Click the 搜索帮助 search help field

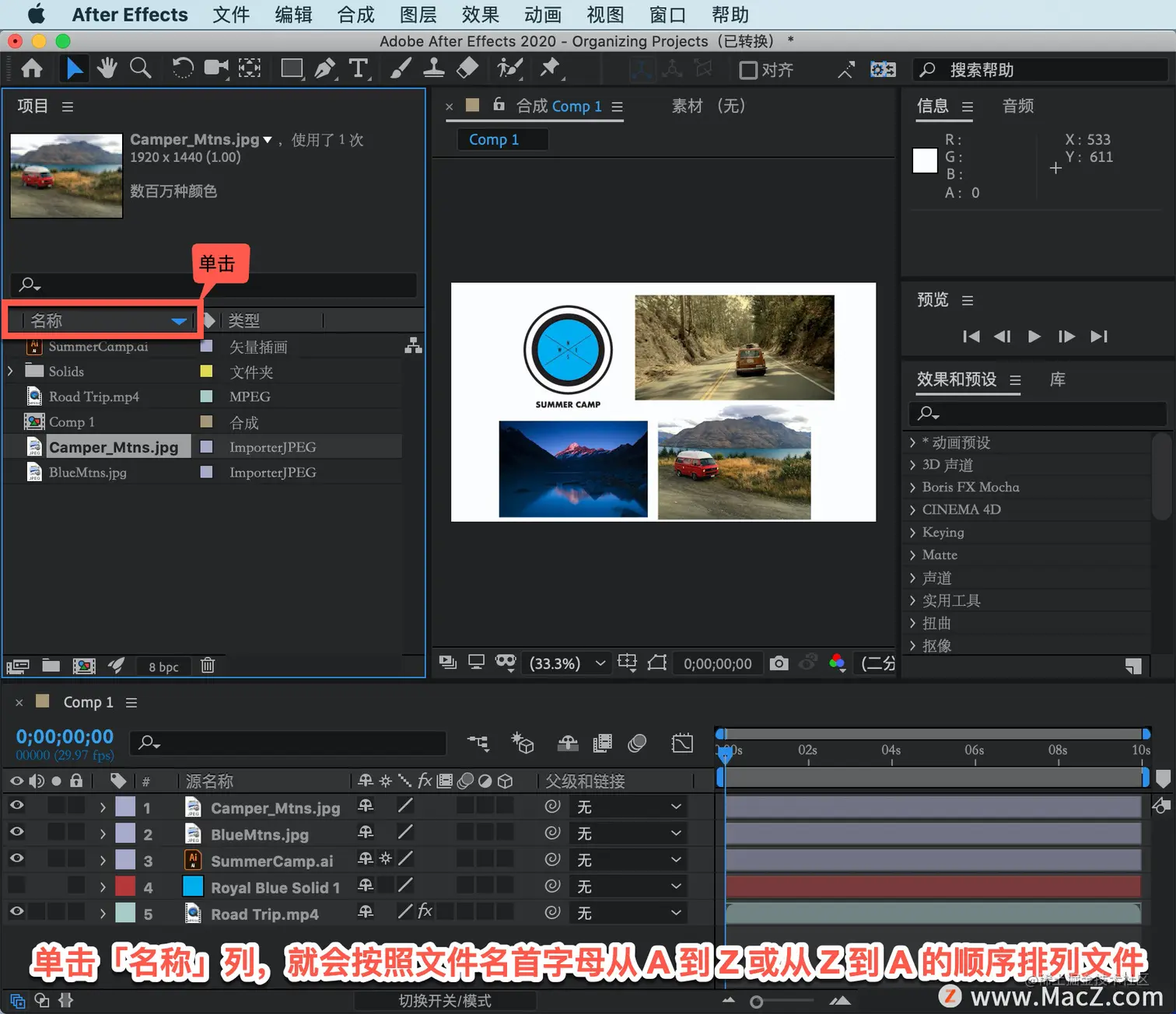(x=1041, y=70)
